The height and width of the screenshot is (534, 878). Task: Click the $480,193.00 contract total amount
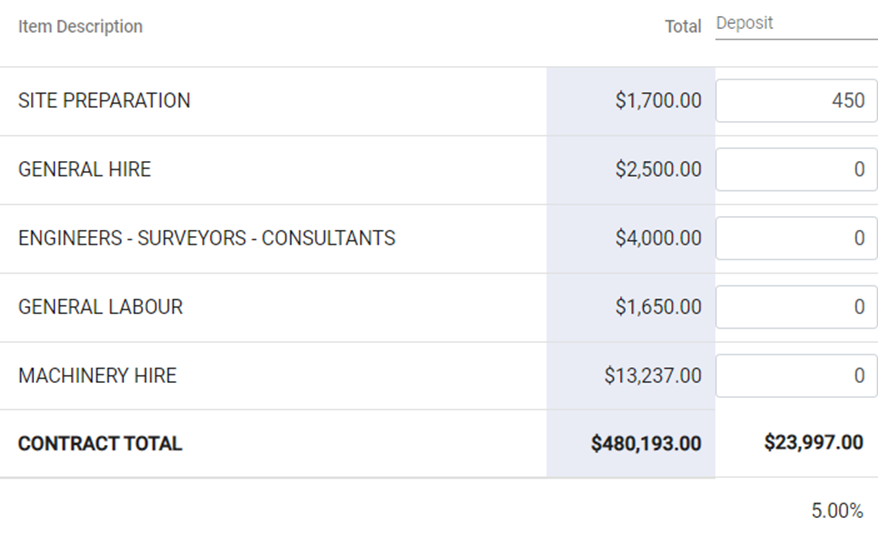click(646, 444)
